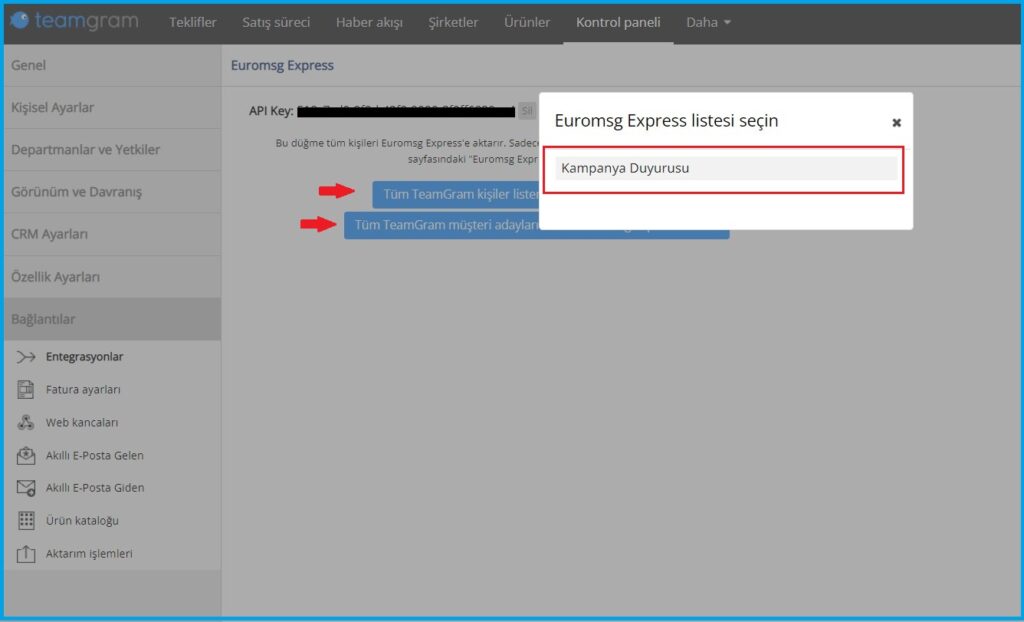Select Kişisel Ayarlar in the sidebar
Image resolution: width=1024 pixels, height=622 pixels.
click(x=112, y=107)
